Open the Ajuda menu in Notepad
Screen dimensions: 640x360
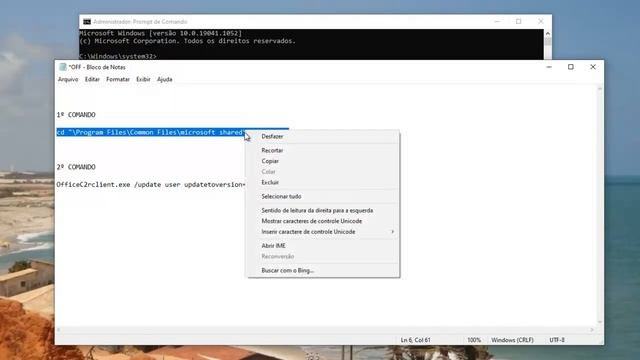point(164,79)
